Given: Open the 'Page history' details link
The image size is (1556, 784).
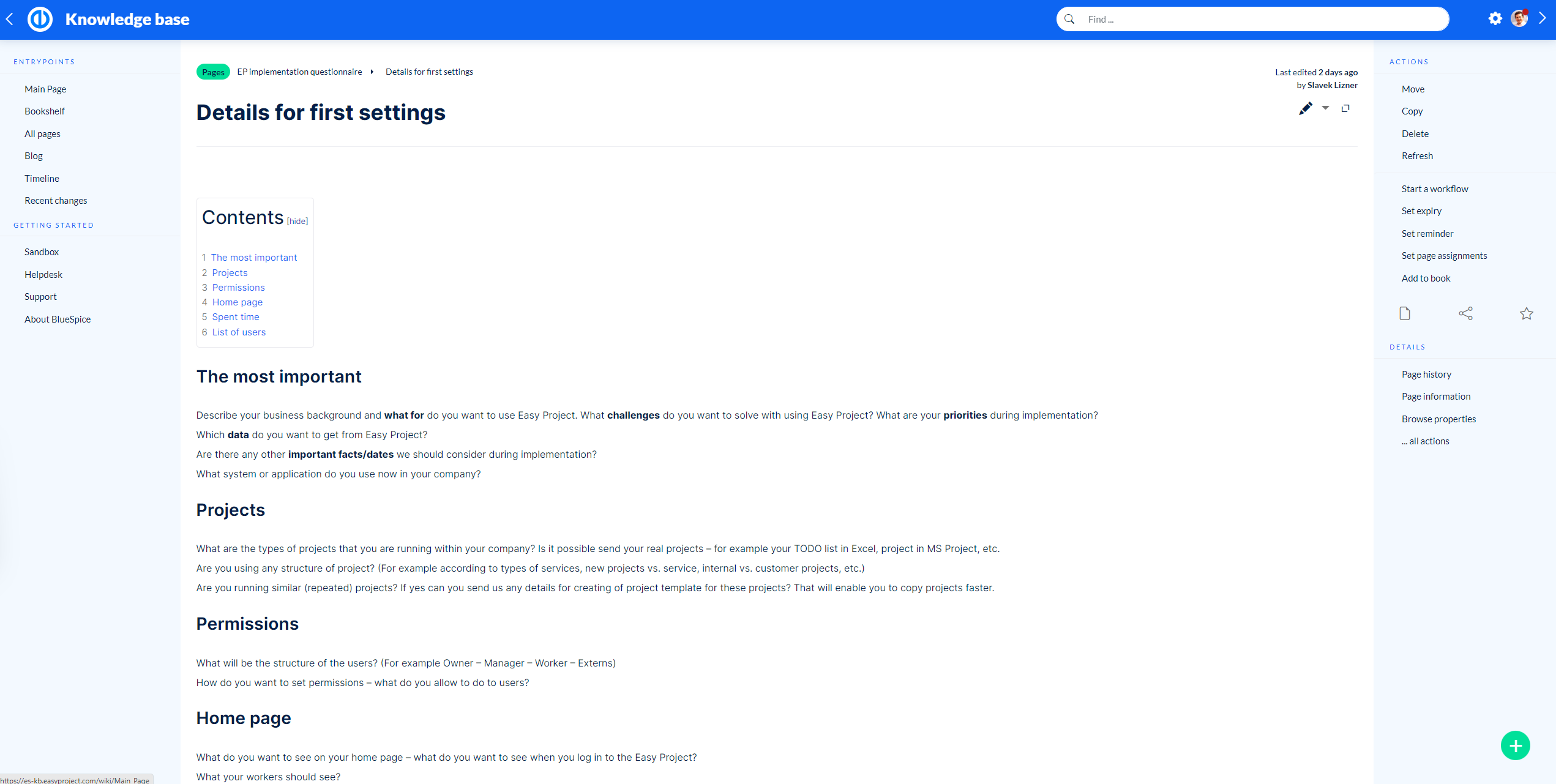Looking at the screenshot, I should pyautogui.click(x=1425, y=374).
